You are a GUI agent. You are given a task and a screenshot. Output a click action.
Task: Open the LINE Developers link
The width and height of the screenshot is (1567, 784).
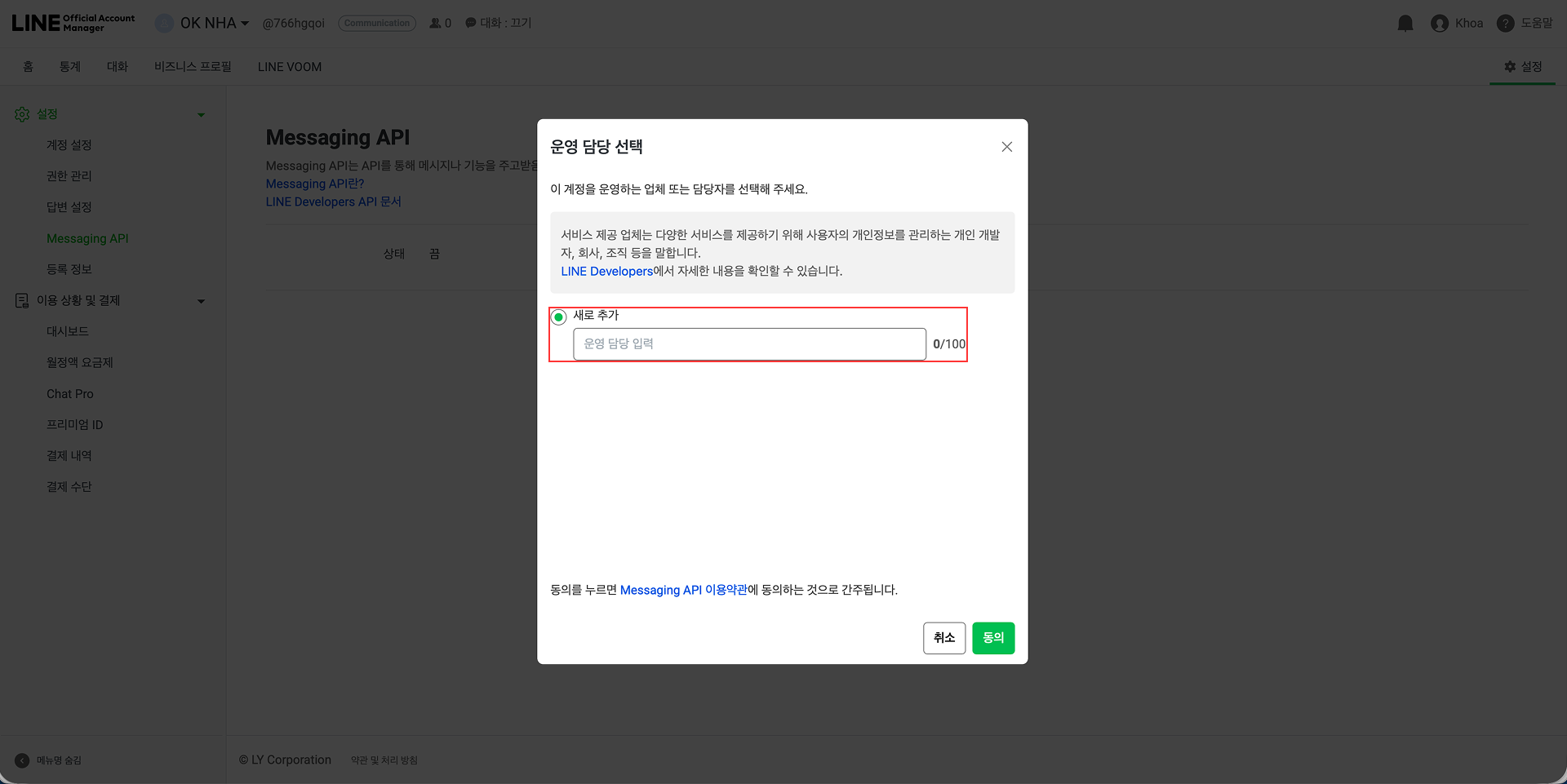click(x=607, y=271)
